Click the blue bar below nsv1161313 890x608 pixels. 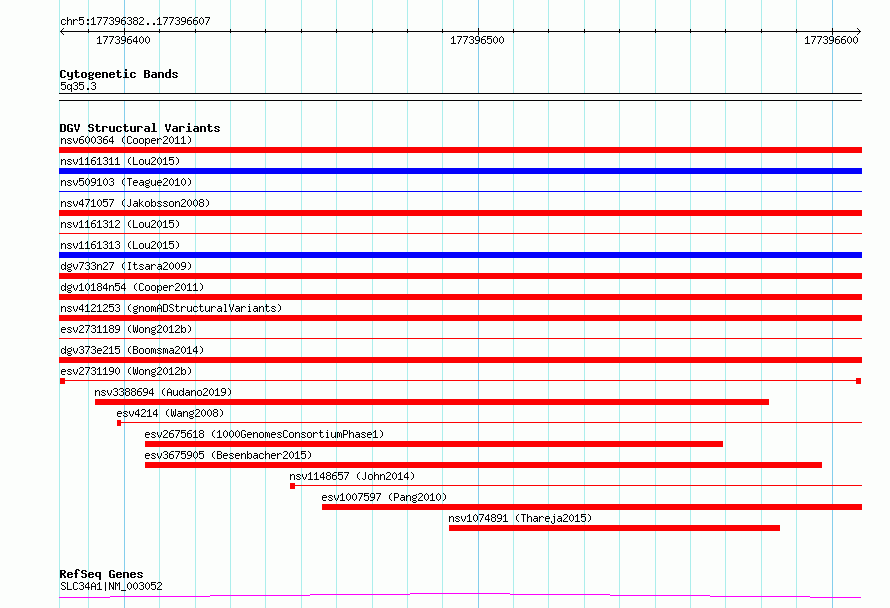click(460, 255)
